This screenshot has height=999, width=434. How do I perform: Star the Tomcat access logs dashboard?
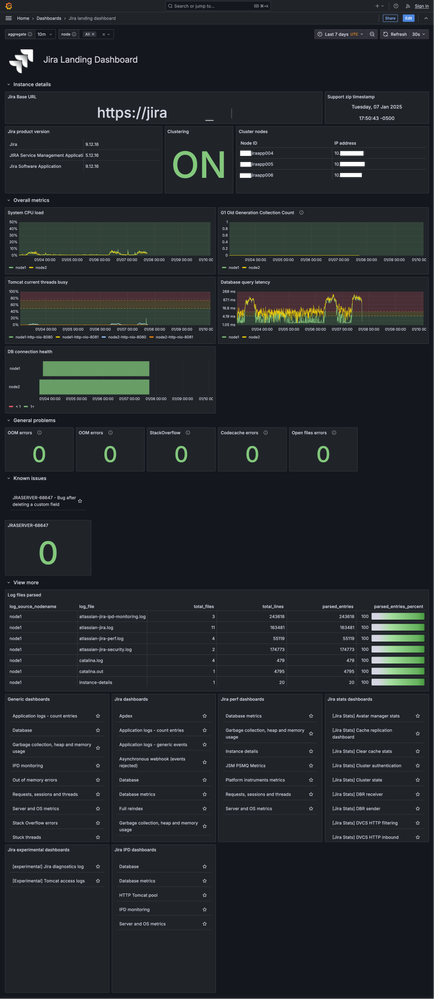(98, 880)
